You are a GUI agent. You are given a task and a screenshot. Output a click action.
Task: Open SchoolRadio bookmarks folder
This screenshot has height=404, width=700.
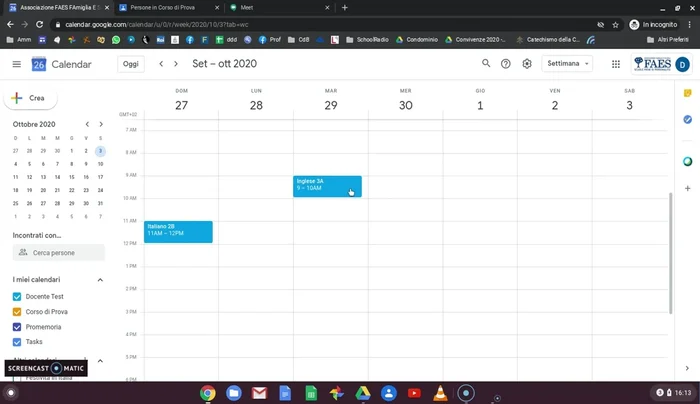(x=367, y=40)
